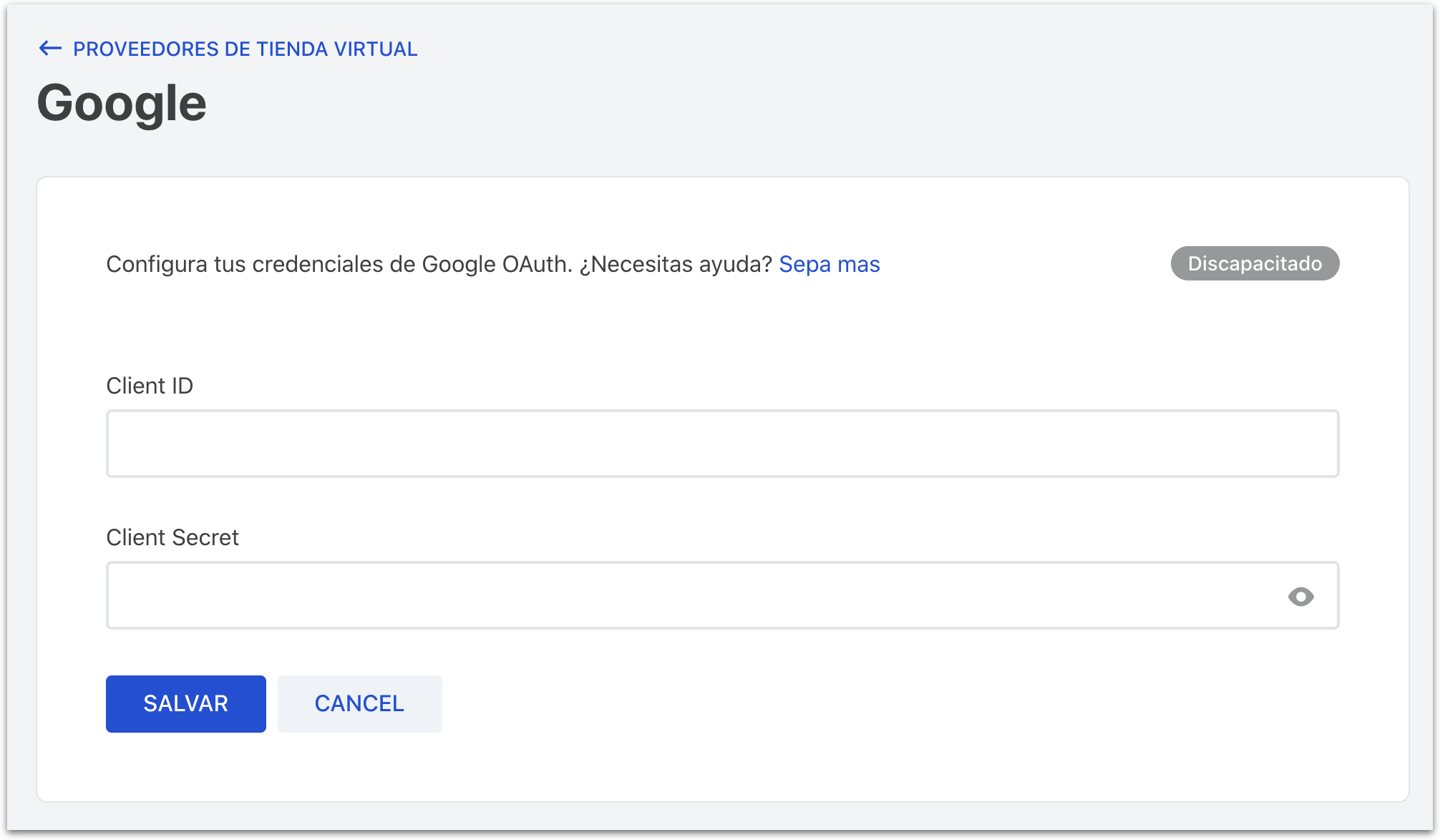The height and width of the screenshot is (840, 1440).
Task: Save the Google OAuth credentials
Action: pos(185,703)
